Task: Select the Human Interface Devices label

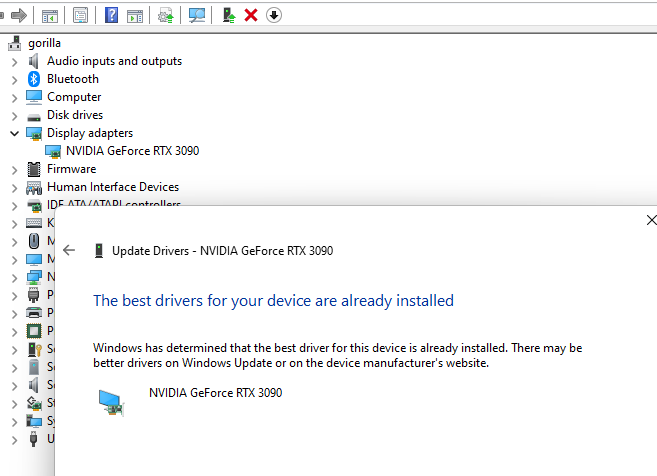Action: (113, 187)
